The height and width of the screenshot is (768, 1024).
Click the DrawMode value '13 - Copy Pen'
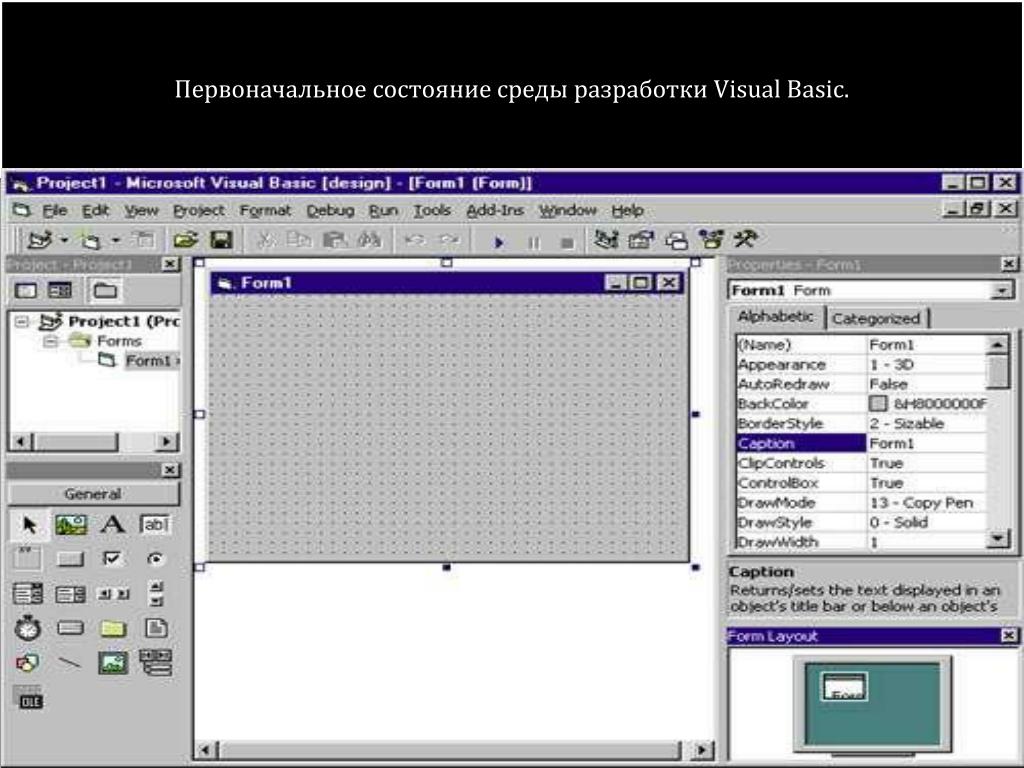coord(921,503)
